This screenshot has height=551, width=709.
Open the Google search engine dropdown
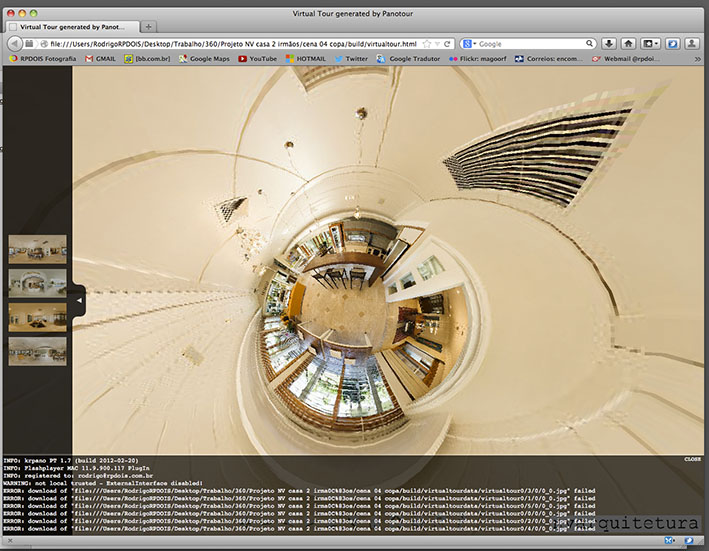click(471, 44)
